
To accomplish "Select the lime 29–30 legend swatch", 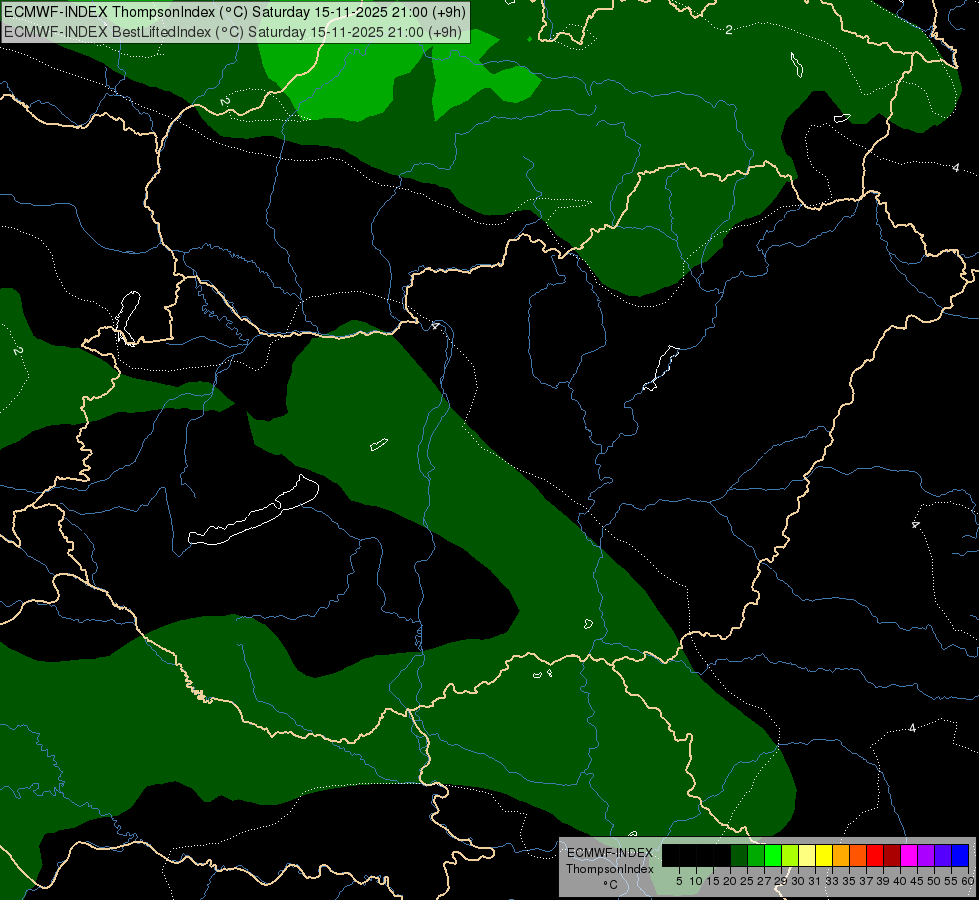I will pos(790,855).
